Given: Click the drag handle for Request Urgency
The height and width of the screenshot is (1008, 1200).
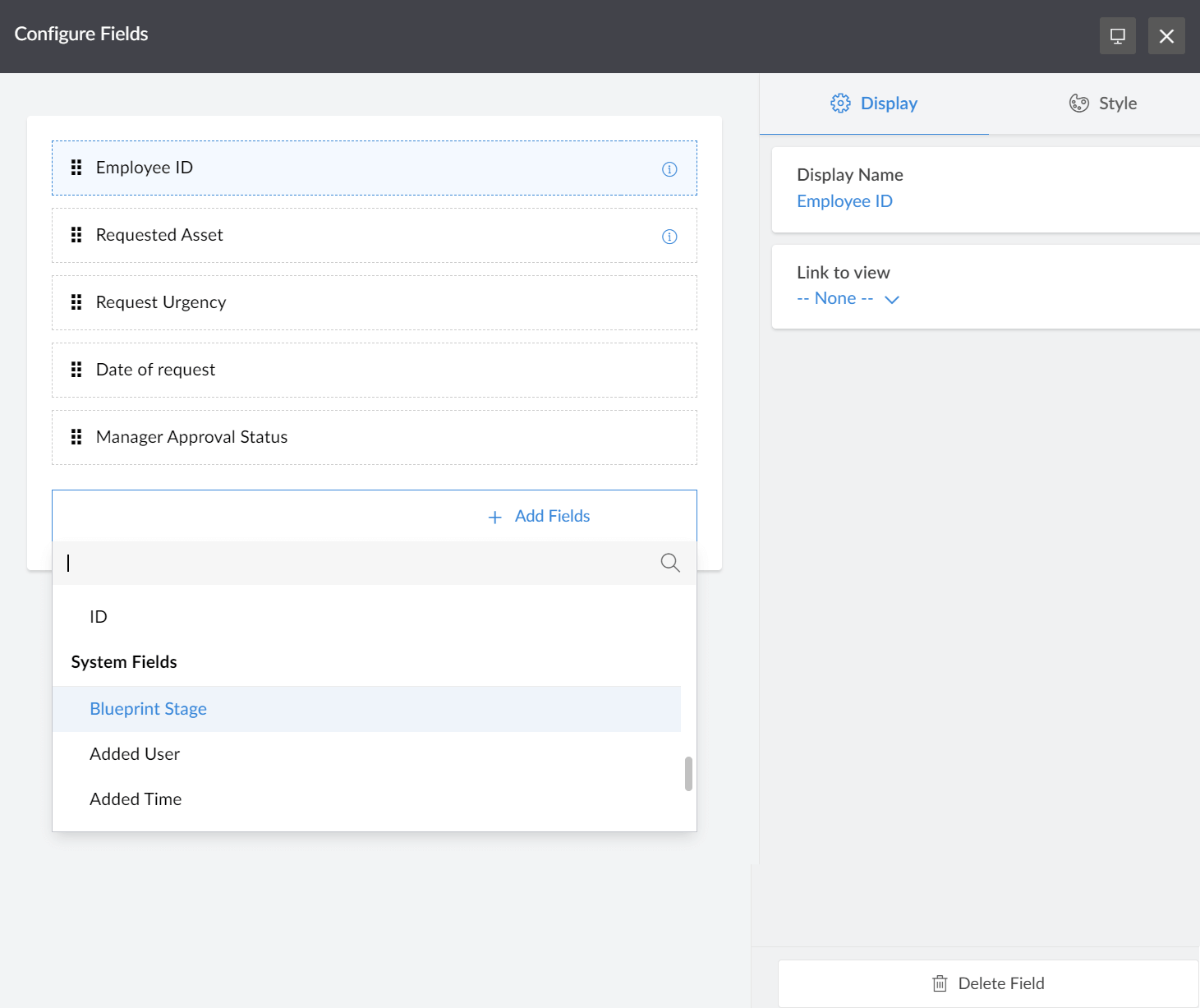Looking at the screenshot, I should pos(76,301).
